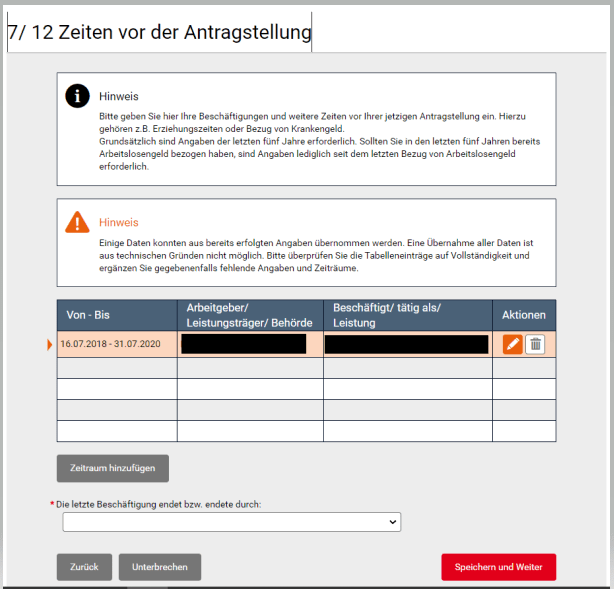The height and width of the screenshot is (589, 614).
Task: Click the trash can delete icon
Action: tap(535, 344)
